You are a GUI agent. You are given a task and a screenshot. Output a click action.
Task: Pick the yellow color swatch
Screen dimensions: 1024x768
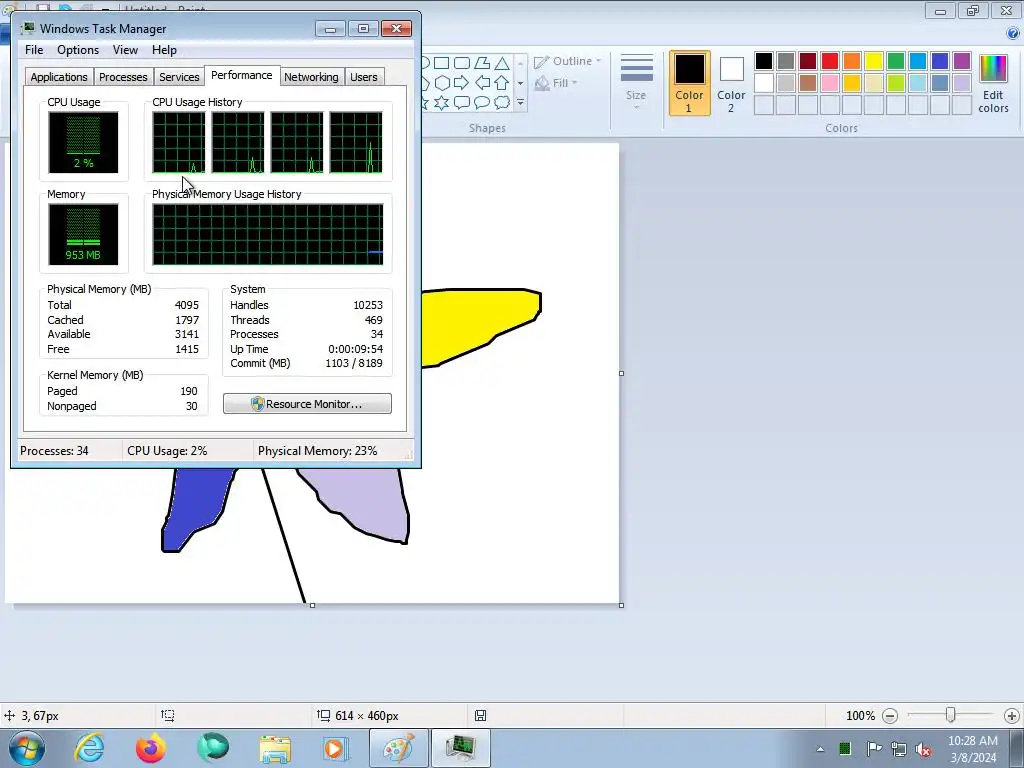coord(874,61)
